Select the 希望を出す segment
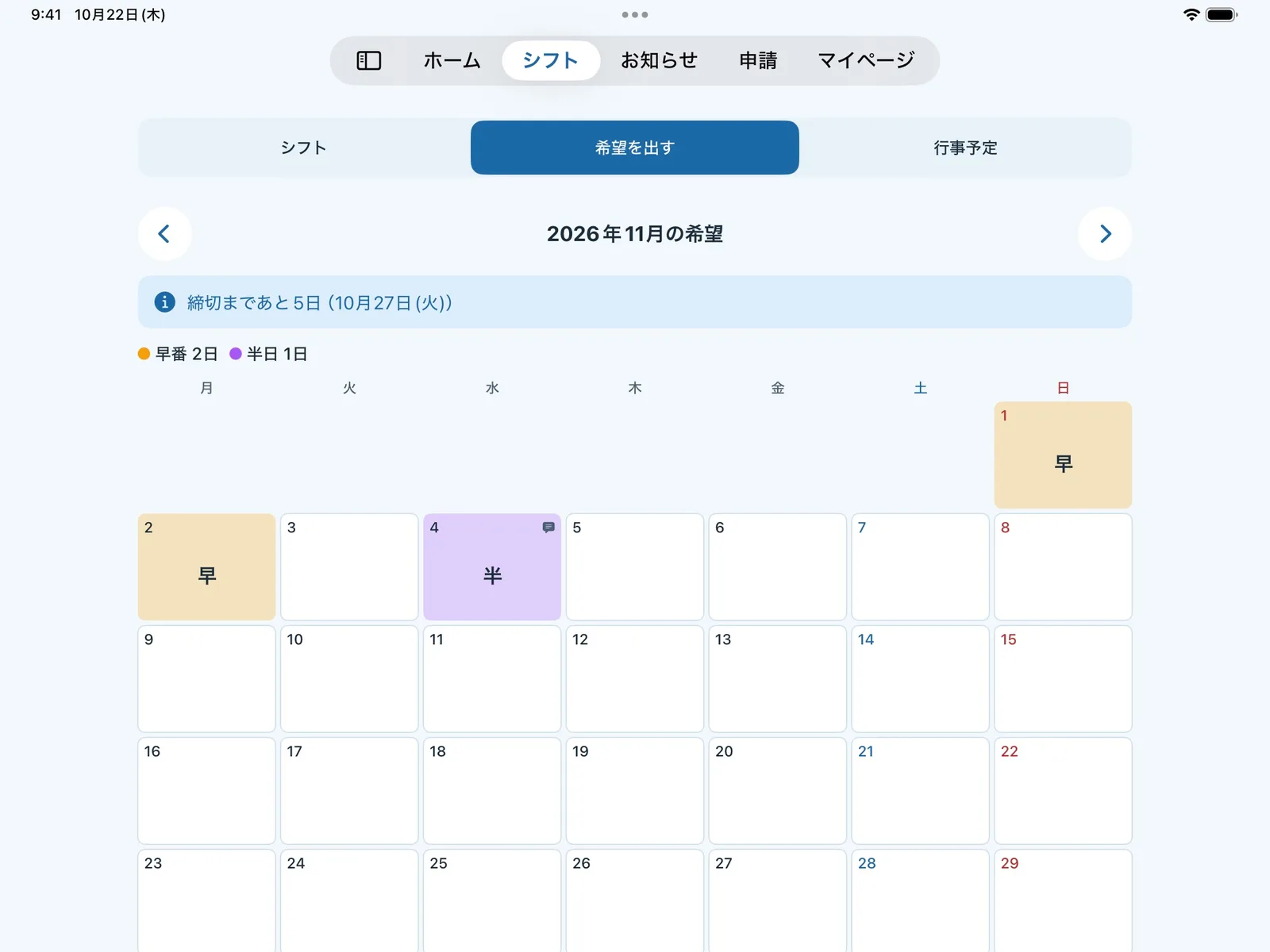 click(635, 148)
